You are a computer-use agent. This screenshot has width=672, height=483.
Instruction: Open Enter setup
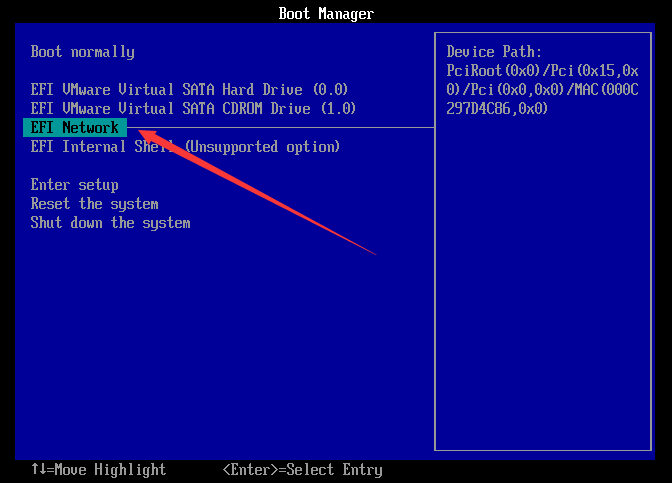tap(74, 185)
